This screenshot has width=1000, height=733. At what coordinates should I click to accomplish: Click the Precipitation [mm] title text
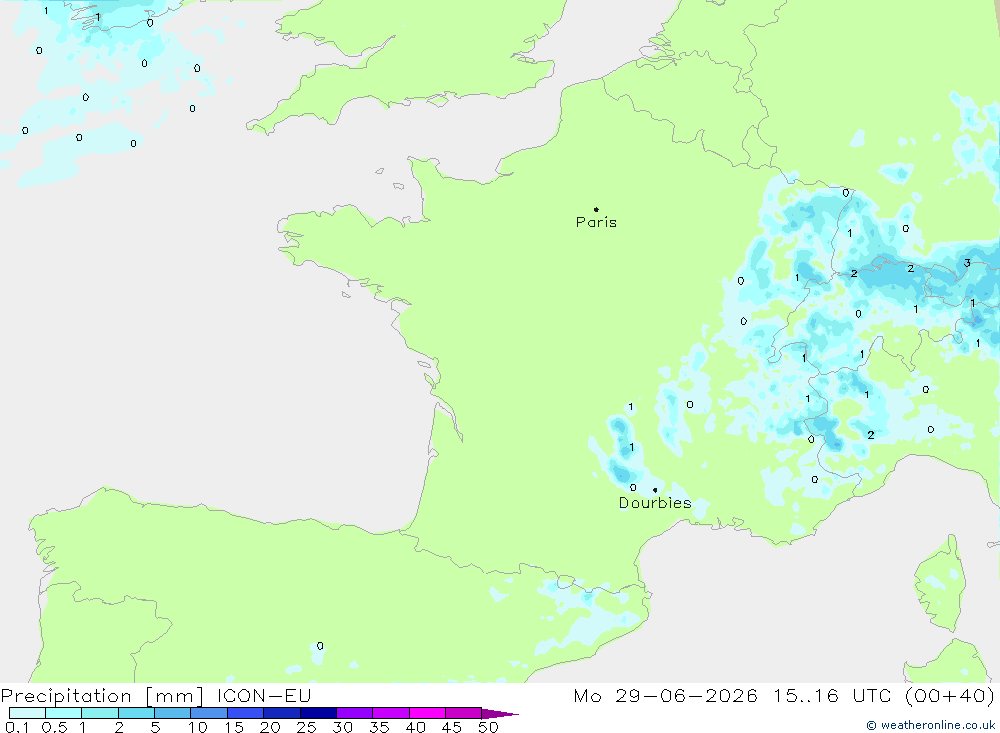pos(102,695)
